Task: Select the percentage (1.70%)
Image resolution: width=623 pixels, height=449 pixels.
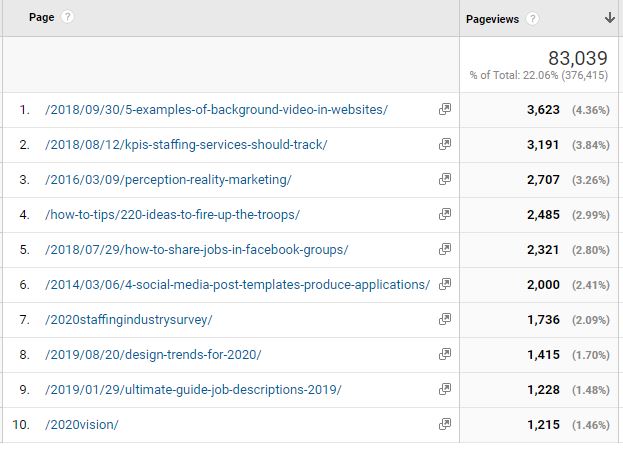Action: [x=591, y=355]
